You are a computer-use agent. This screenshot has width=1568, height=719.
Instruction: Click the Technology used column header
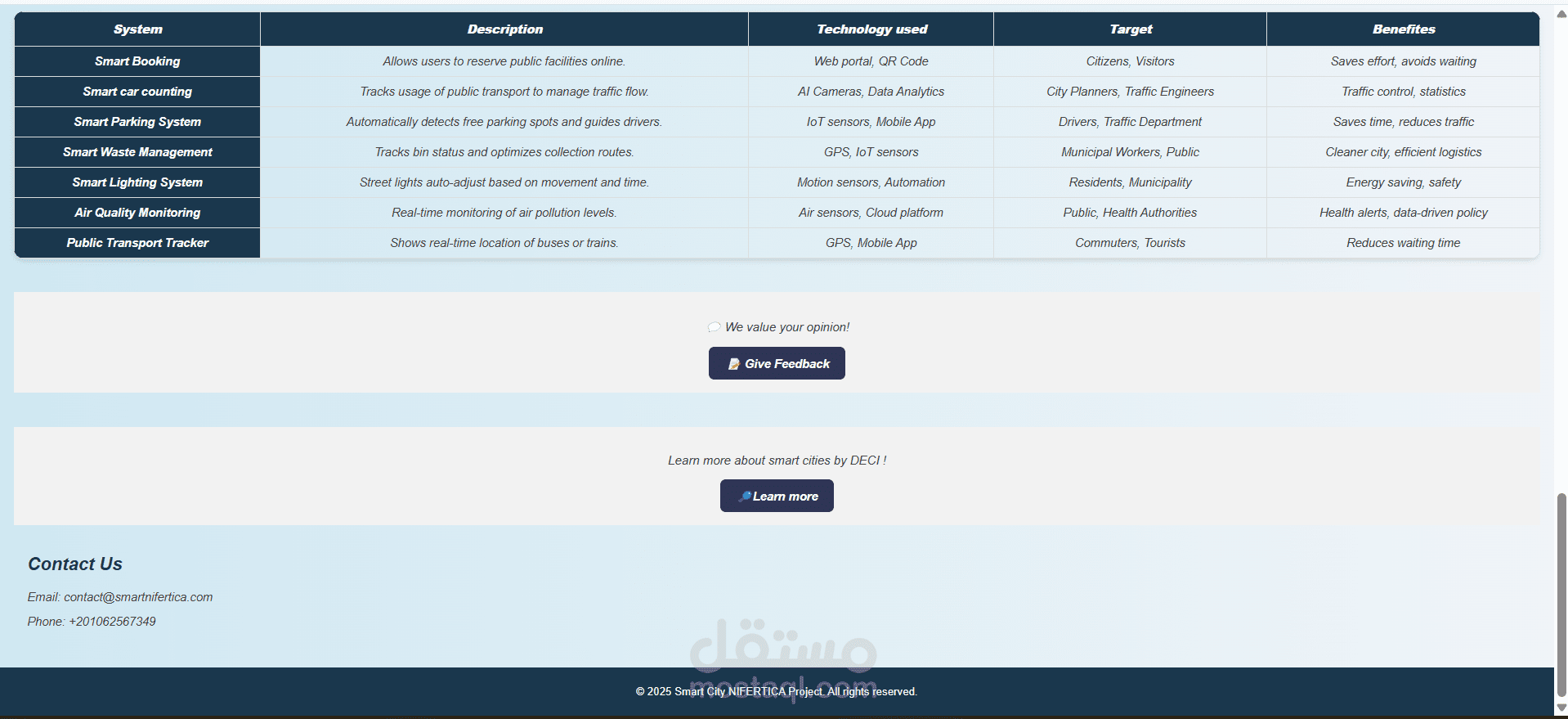(x=871, y=29)
